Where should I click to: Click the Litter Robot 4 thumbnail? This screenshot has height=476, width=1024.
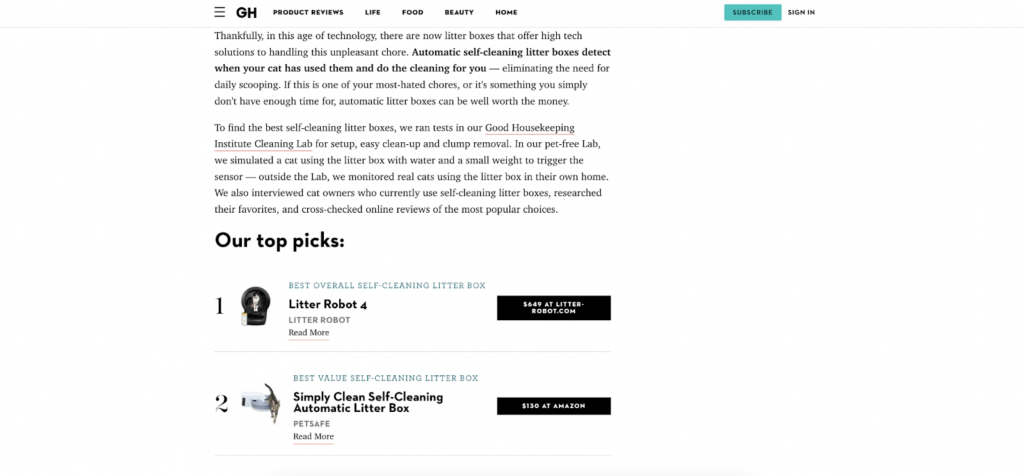tap(256, 306)
